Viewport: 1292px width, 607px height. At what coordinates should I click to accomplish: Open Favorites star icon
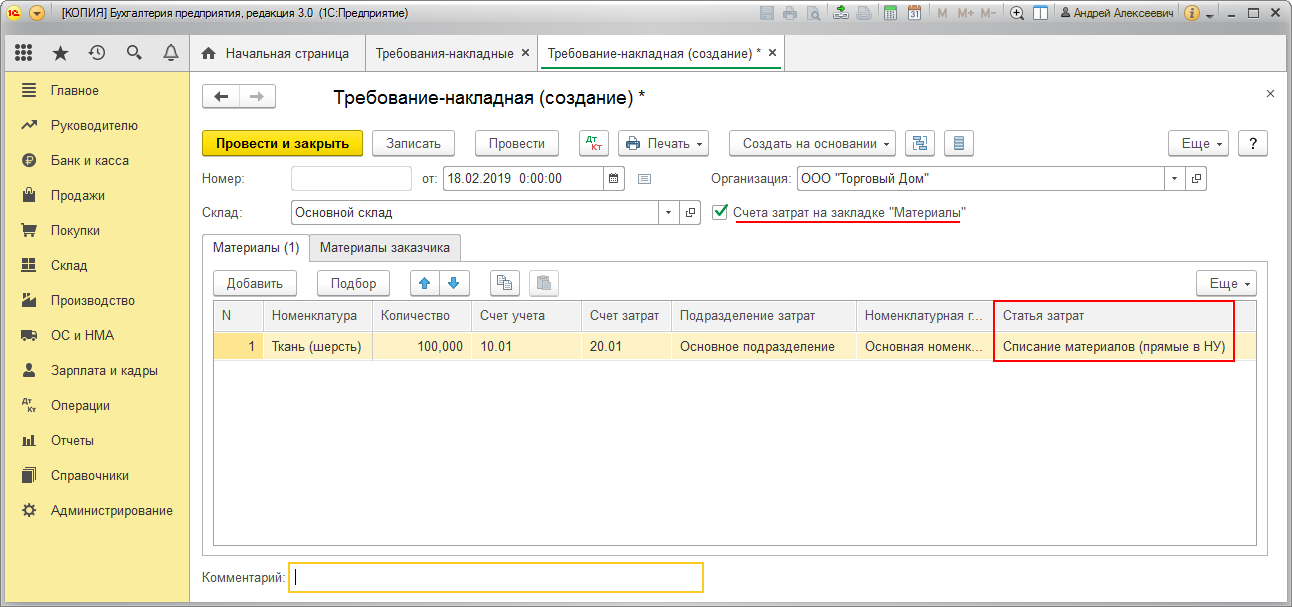pyautogui.click(x=60, y=53)
